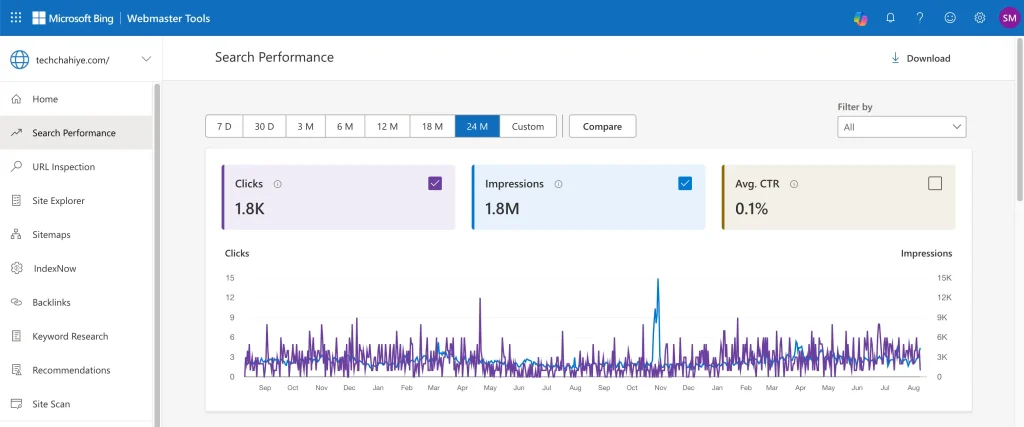Open the apps grid launcher icon
This screenshot has height=427, width=1024.
(16, 17)
